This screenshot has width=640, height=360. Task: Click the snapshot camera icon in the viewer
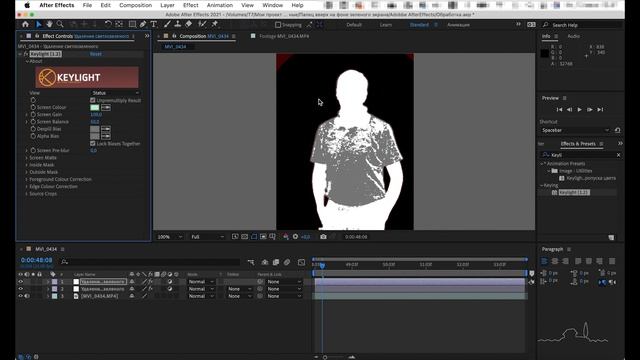pos(323,237)
